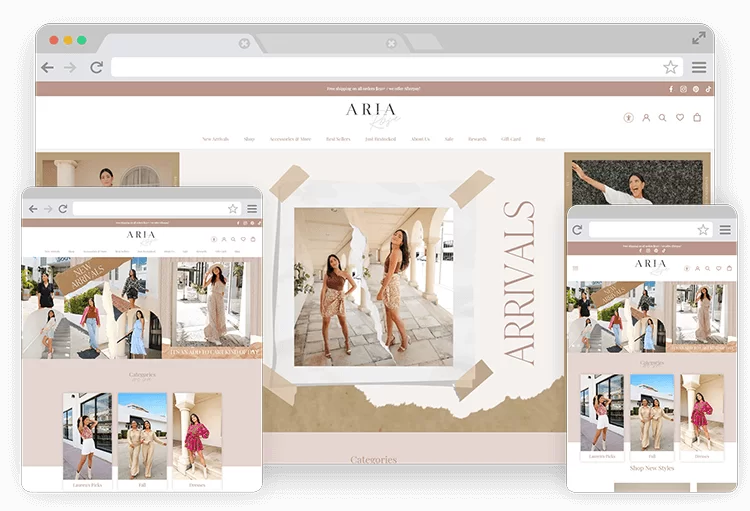Click the address bar of the desktop browser
The height and width of the screenshot is (511, 750).
(385, 67)
